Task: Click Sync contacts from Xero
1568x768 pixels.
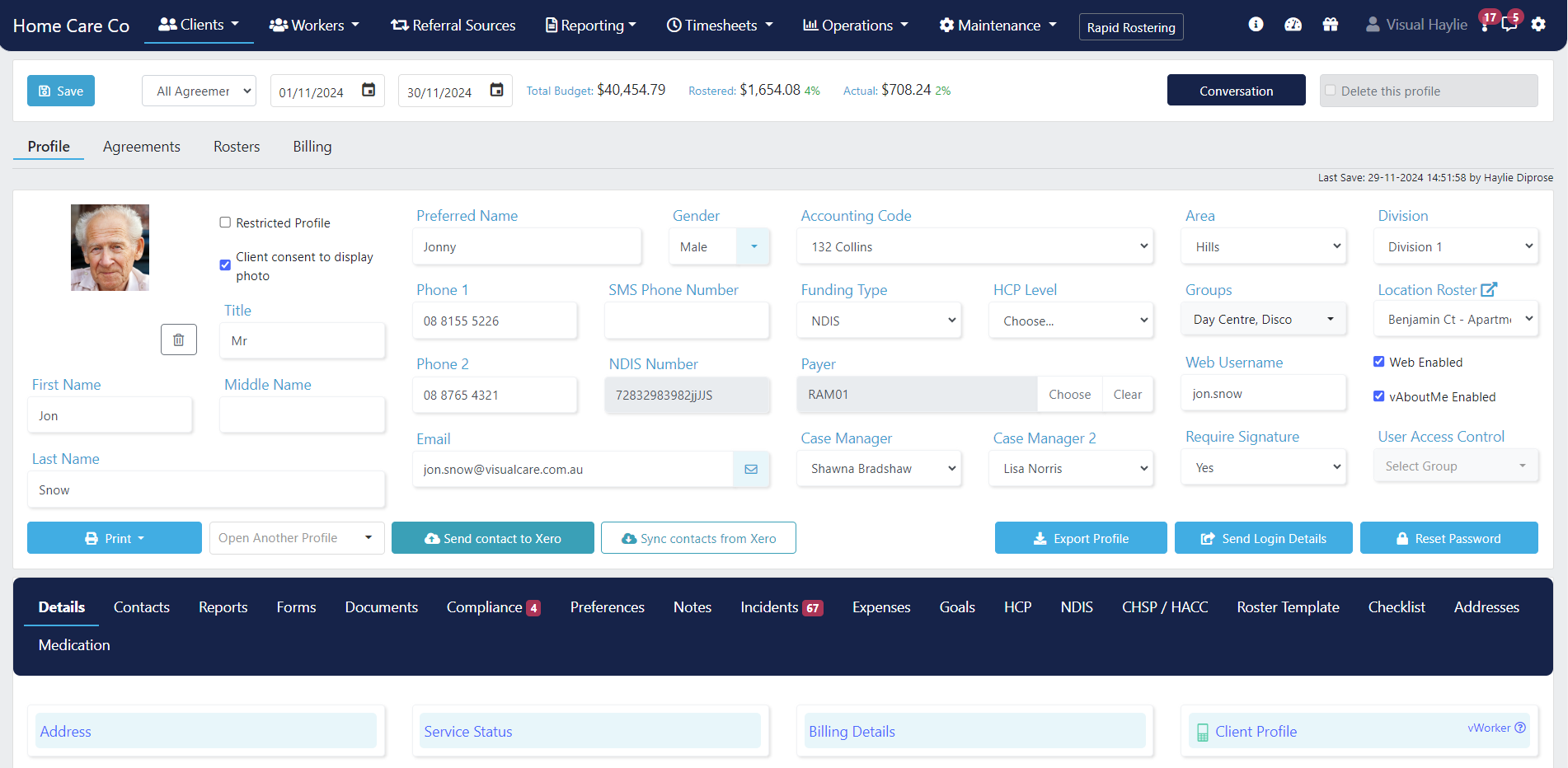Action: (x=698, y=537)
